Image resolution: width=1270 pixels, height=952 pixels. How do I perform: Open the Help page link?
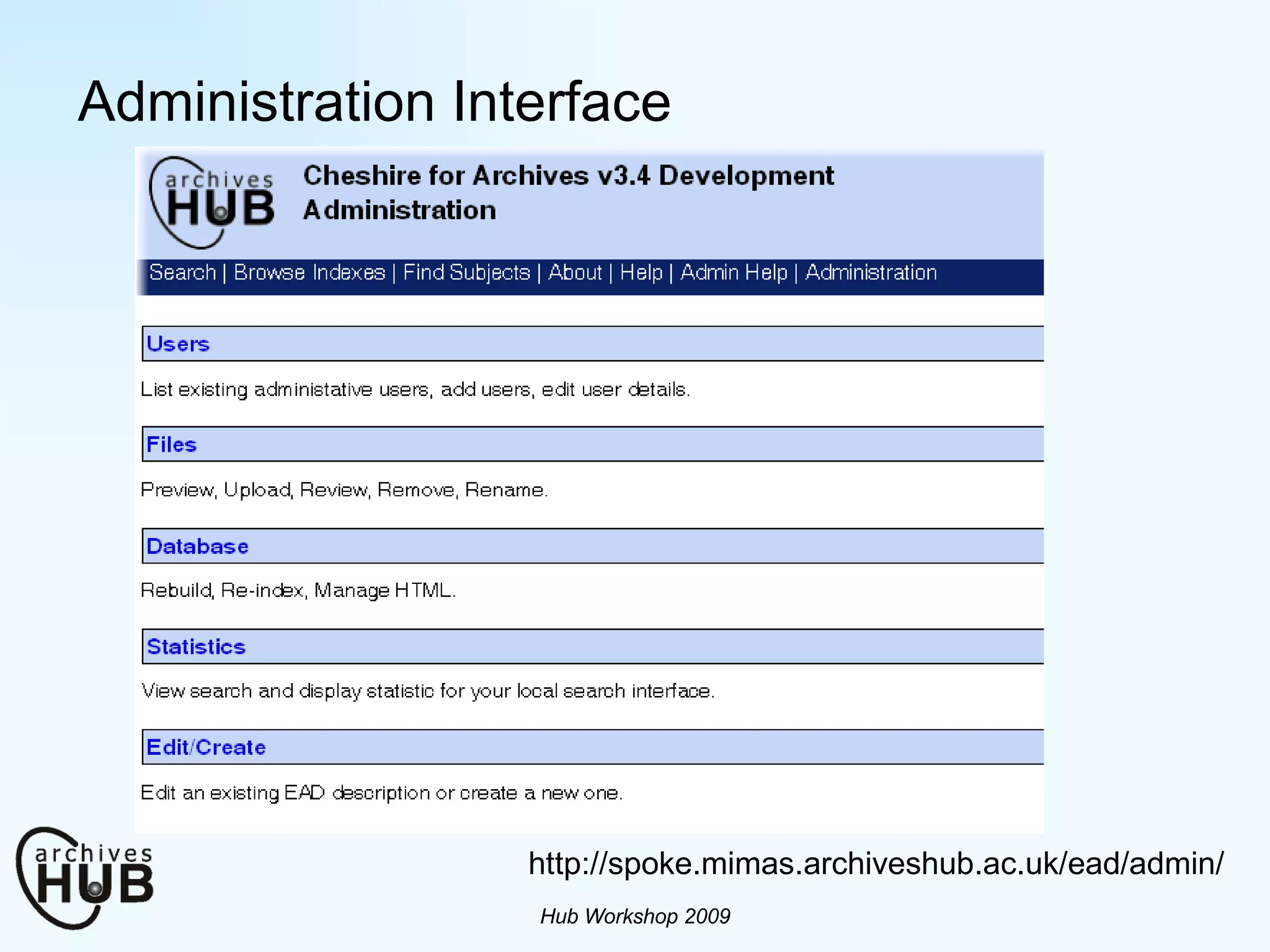(641, 273)
